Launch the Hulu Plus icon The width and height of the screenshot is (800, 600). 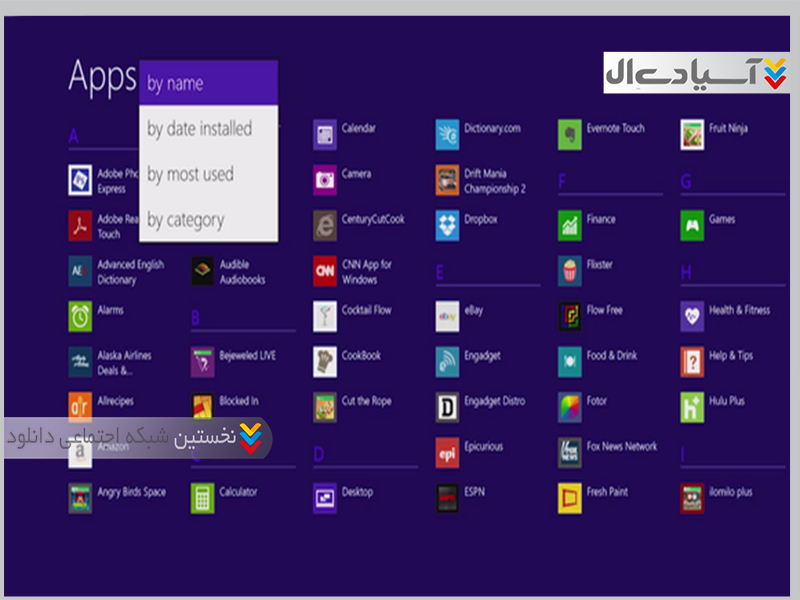[692, 407]
